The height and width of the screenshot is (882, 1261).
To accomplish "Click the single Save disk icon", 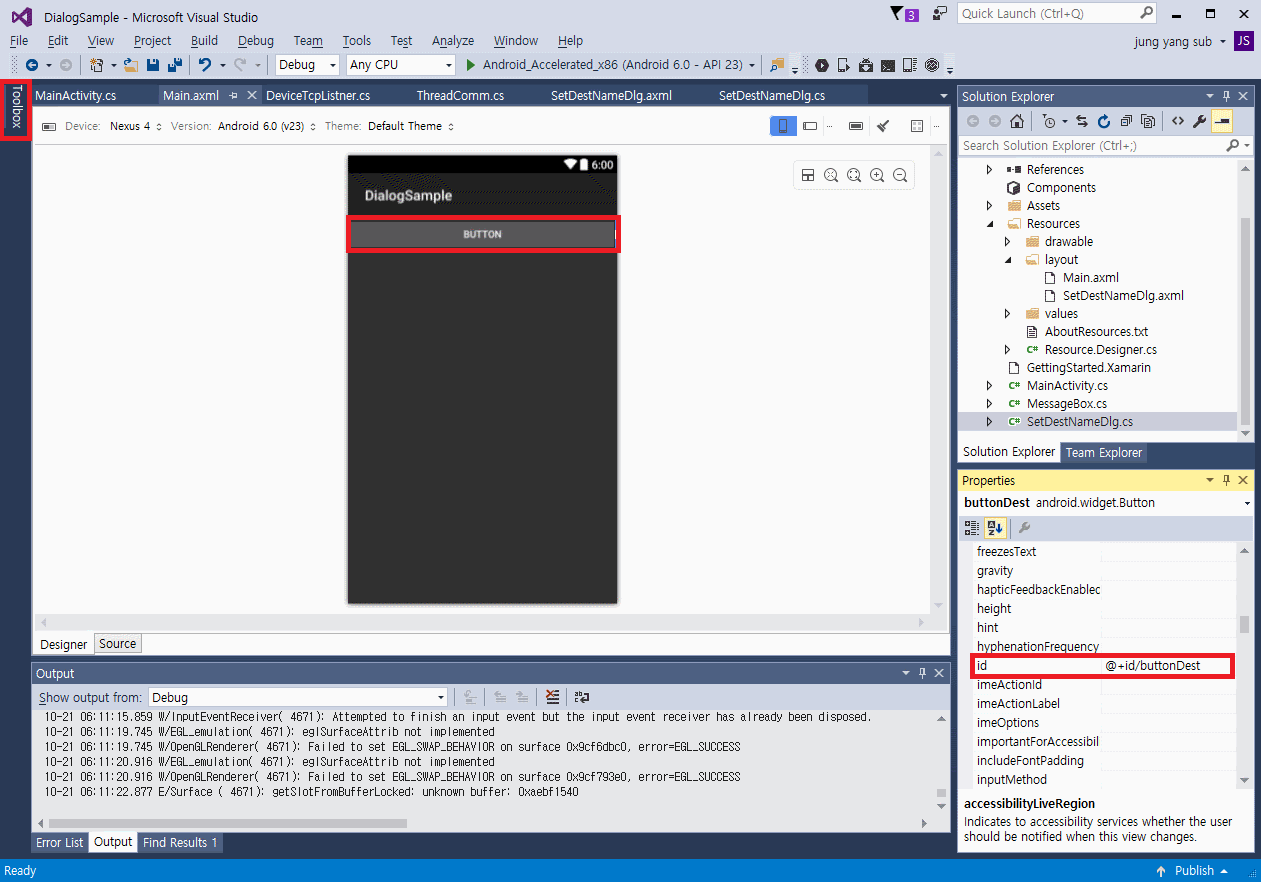I will [x=153, y=65].
